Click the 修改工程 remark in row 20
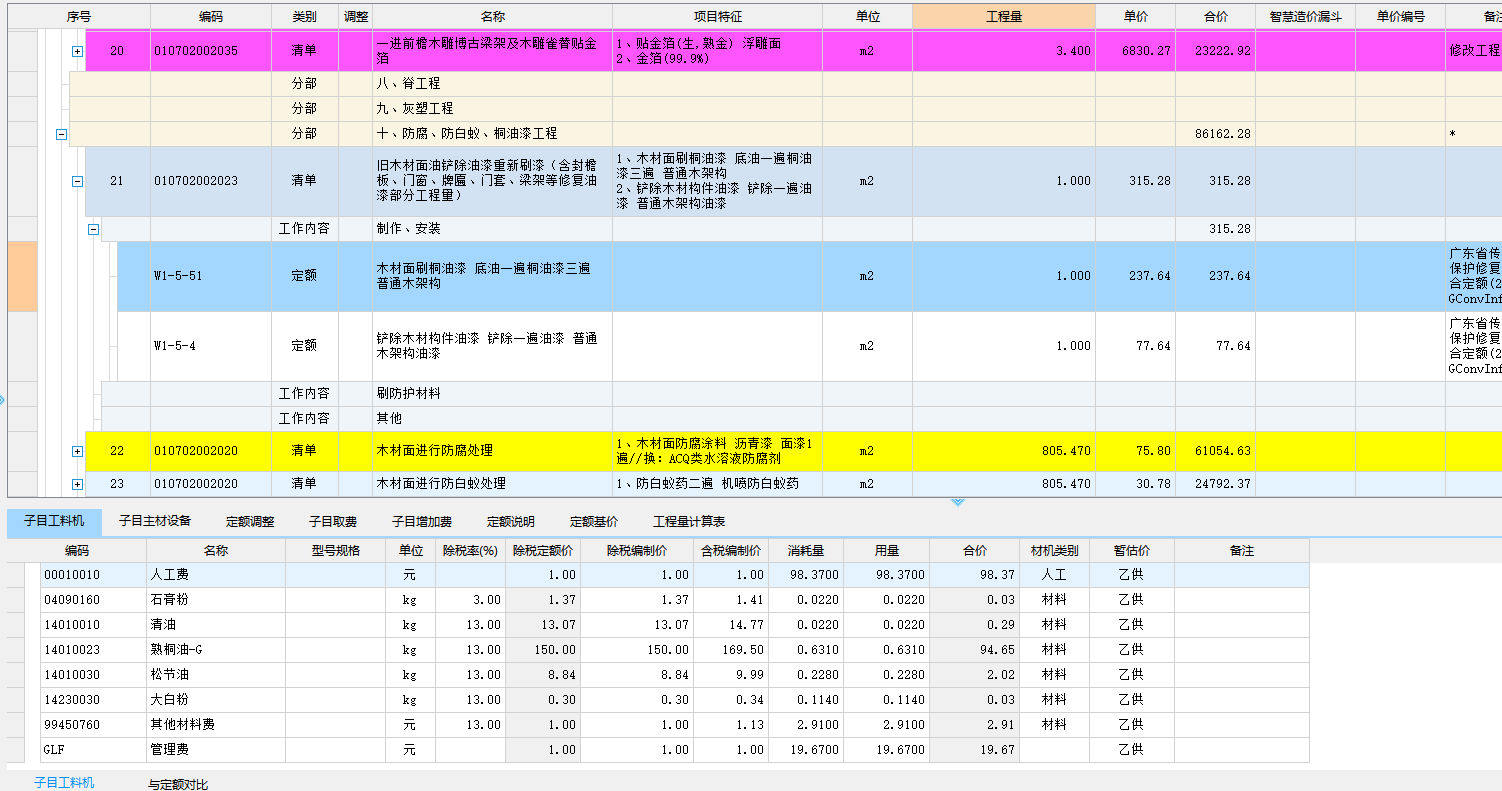This screenshot has height=791, width=1502. pos(1474,51)
